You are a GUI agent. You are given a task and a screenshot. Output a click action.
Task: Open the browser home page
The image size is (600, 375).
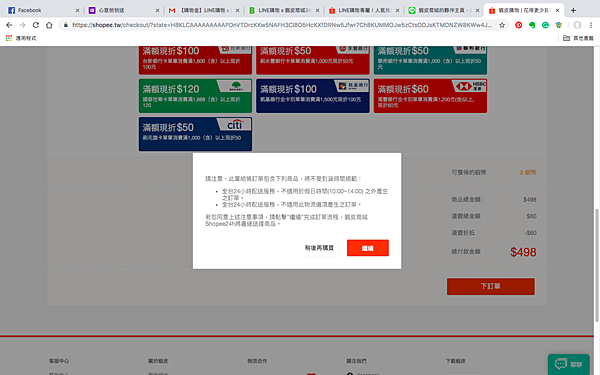tap(49, 25)
